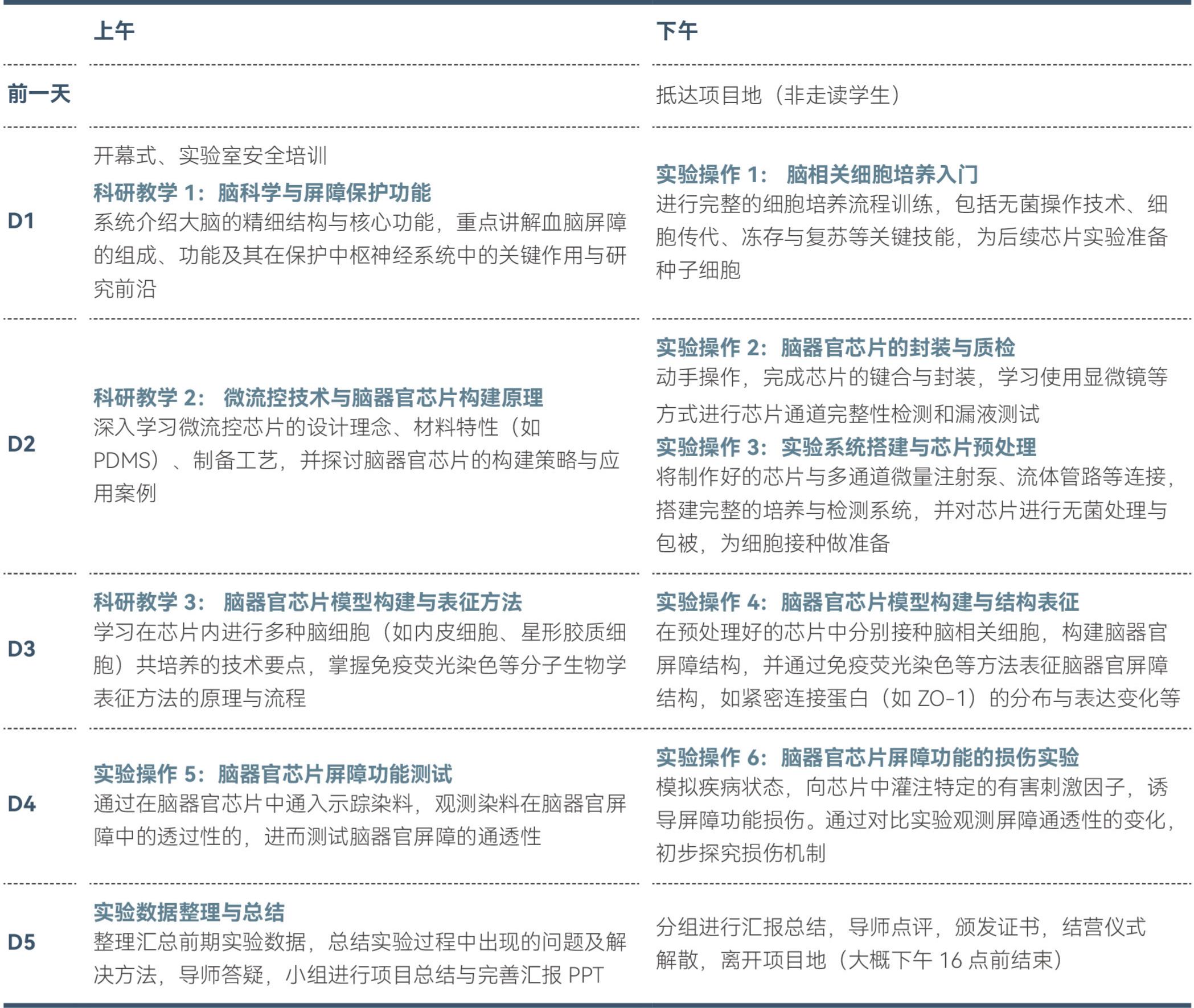The width and height of the screenshot is (1194, 1008).
Task: Click heading 实验操作 5: 脑器官芯片屏障功能测试
Action: (273, 774)
